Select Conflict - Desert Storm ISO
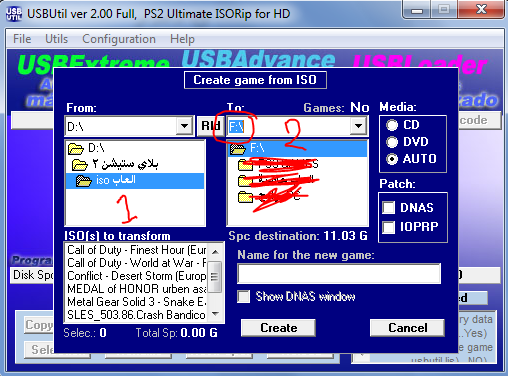Screen dimensions: 508x376 [136, 276]
